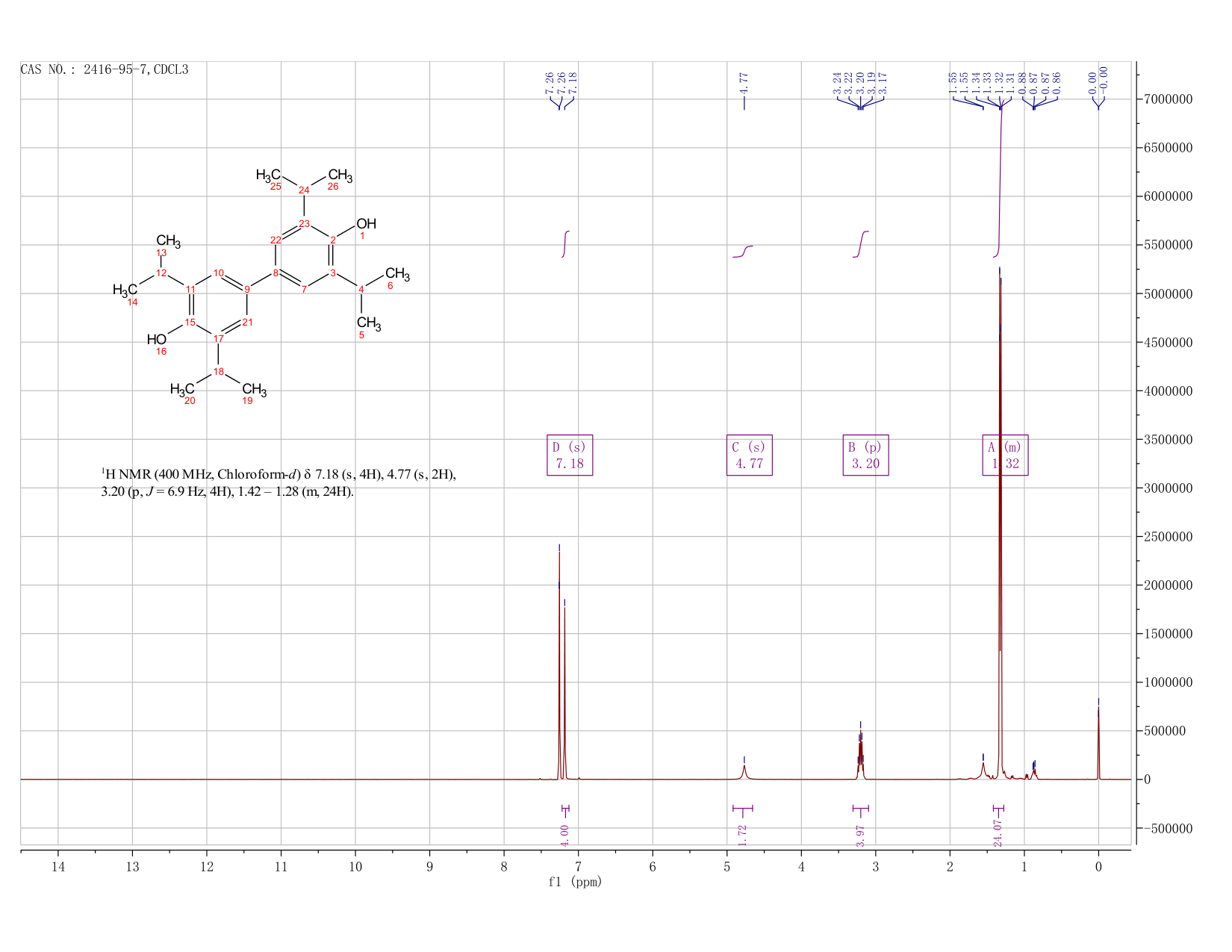
Task: Click the 0 ppm axis tick label
Action: (x=1098, y=867)
